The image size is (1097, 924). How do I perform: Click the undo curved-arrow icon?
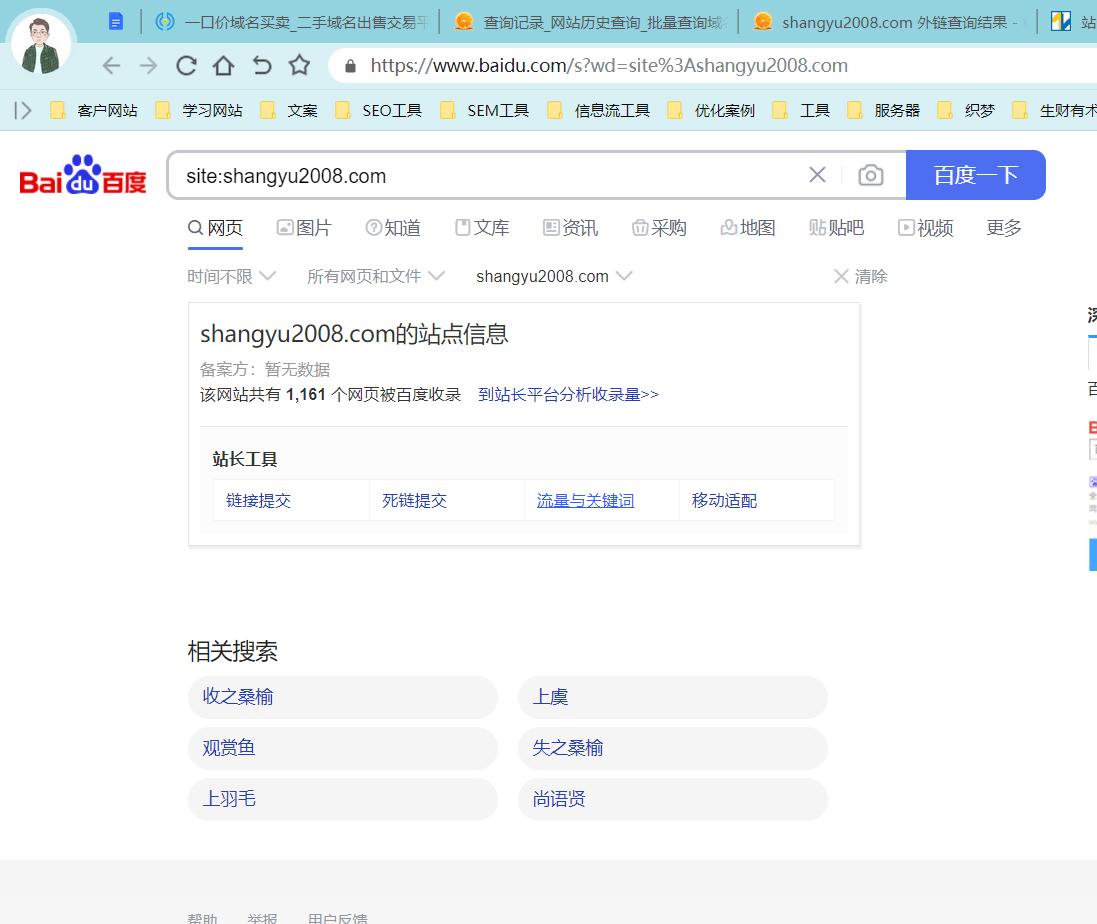(261, 64)
